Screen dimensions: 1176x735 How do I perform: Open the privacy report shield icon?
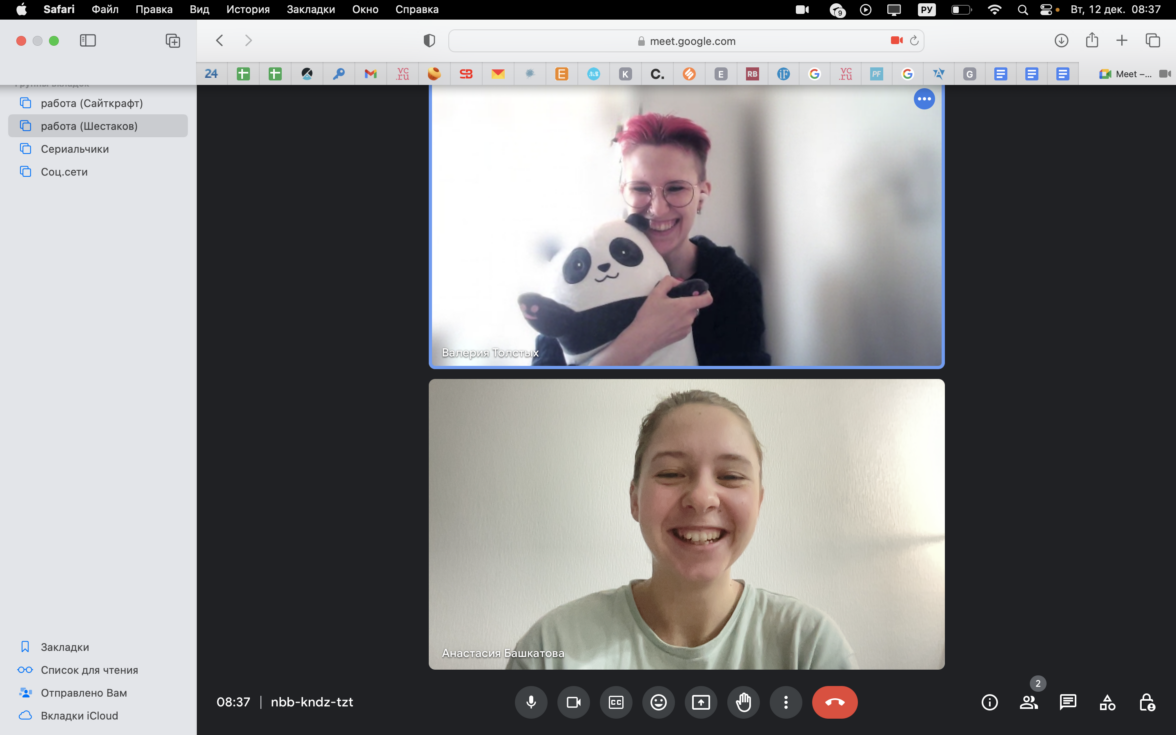(429, 40)
